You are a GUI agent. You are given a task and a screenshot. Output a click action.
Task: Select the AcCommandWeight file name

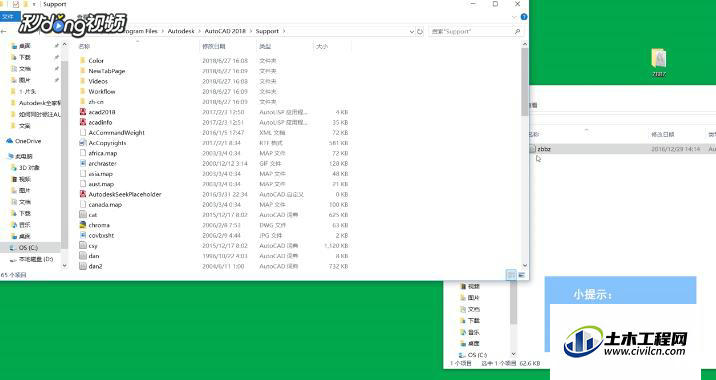116,132
